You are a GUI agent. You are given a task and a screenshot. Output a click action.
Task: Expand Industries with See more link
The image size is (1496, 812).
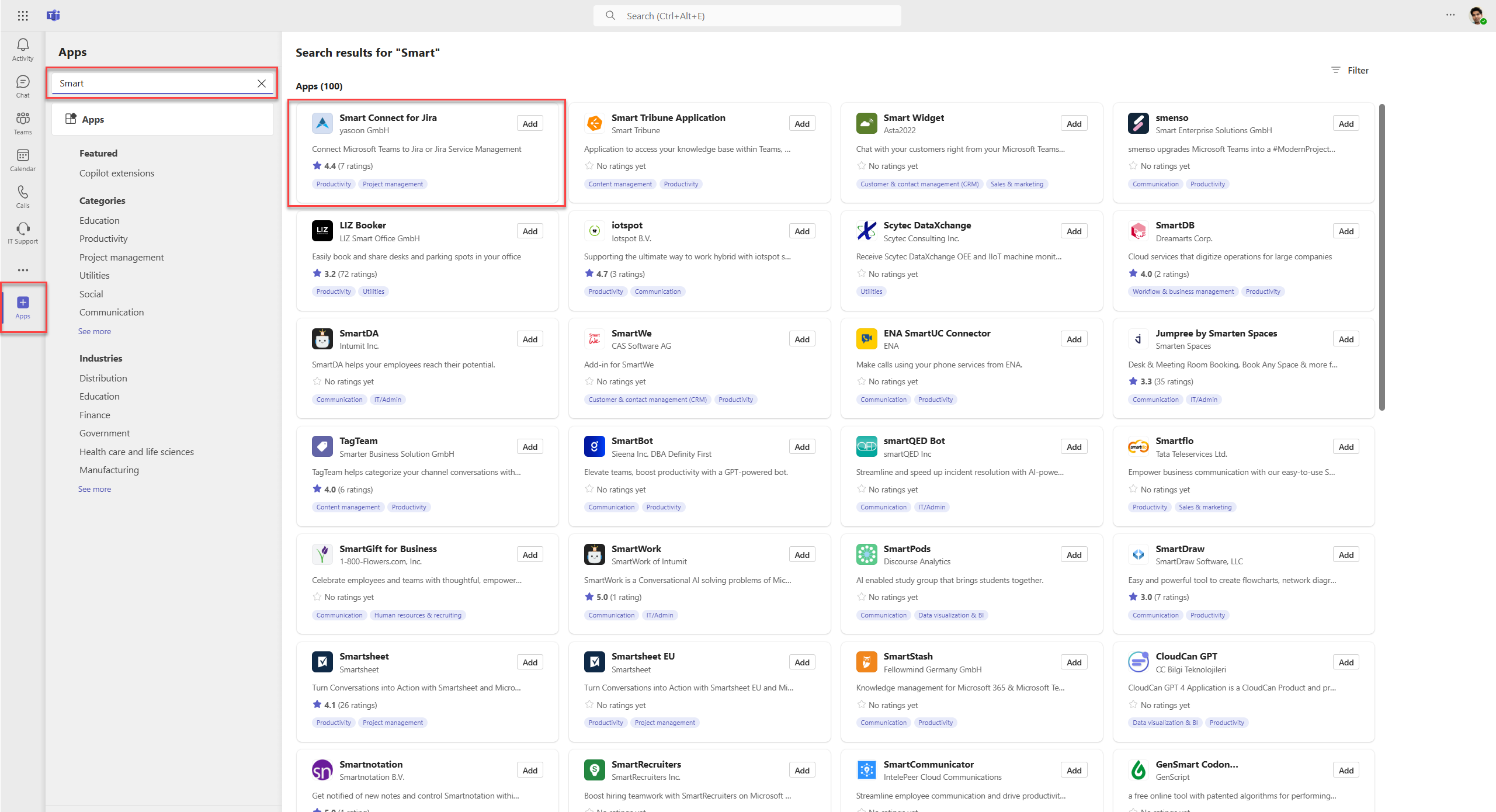(95, 489)
